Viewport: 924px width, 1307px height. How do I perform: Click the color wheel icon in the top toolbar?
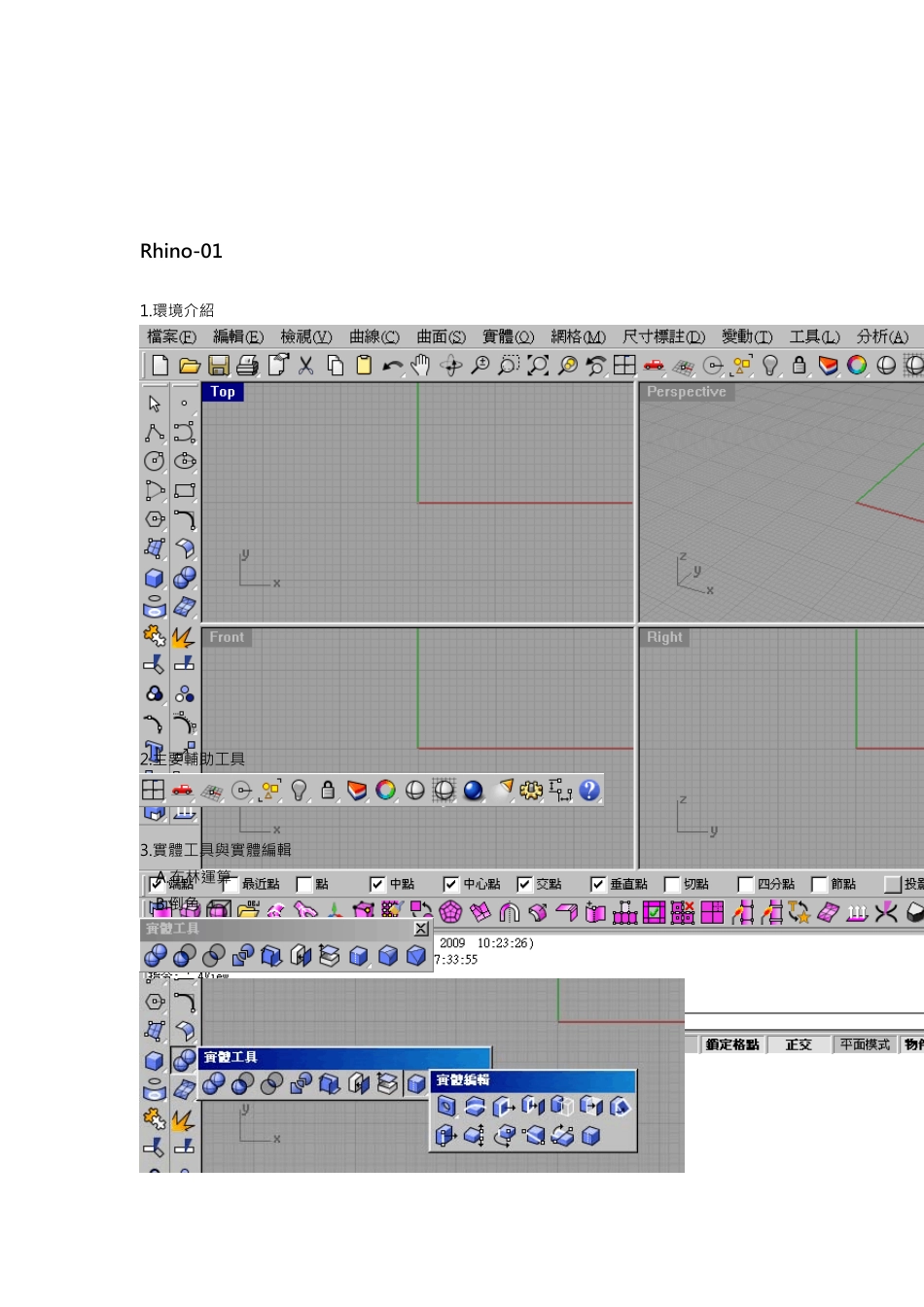857,366
